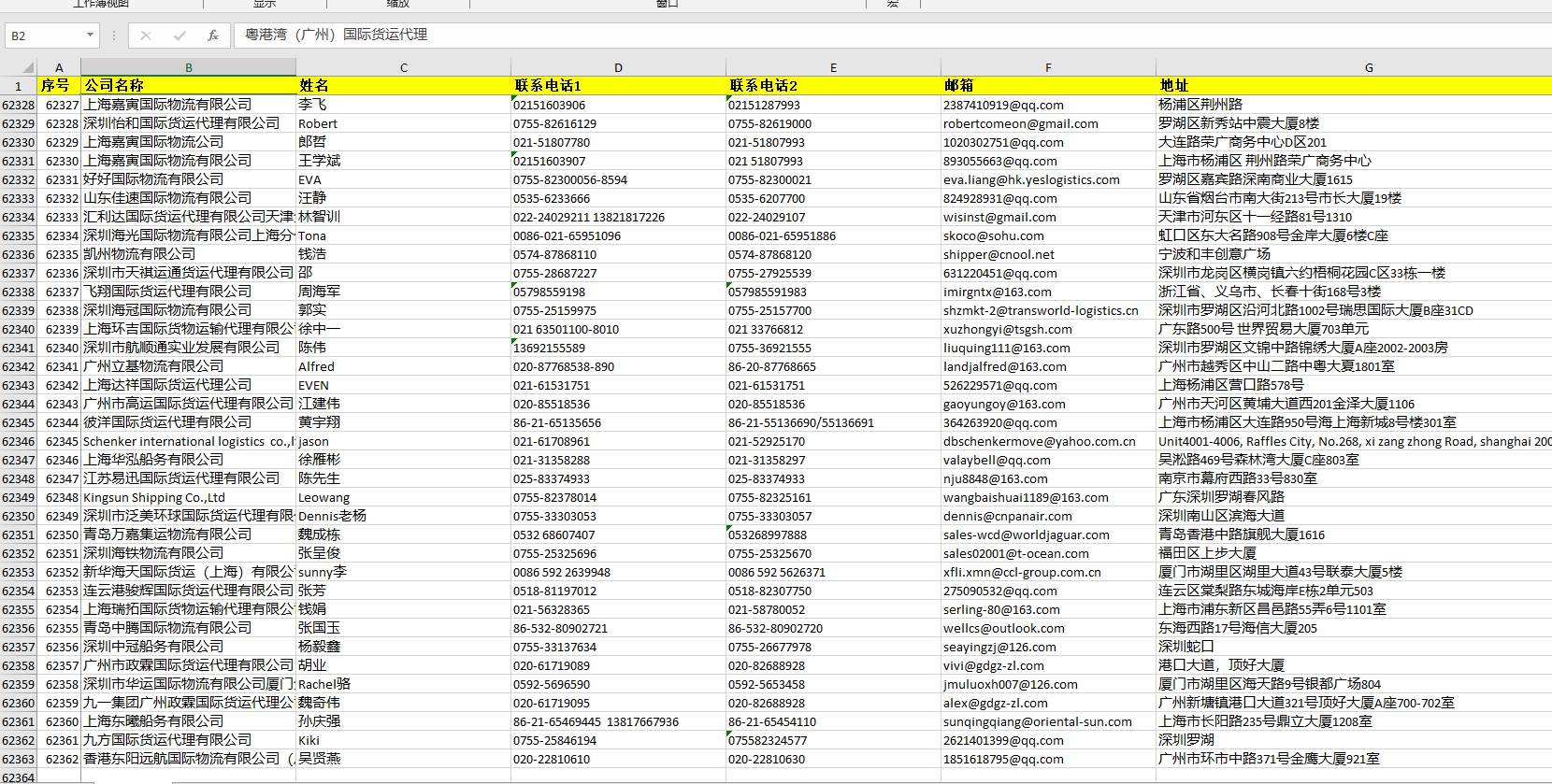This screenshot has height=784, width=1552.
Task: Select address cell 广东路500号 世界贸易大厦703单元
Action: [1354, 329]
